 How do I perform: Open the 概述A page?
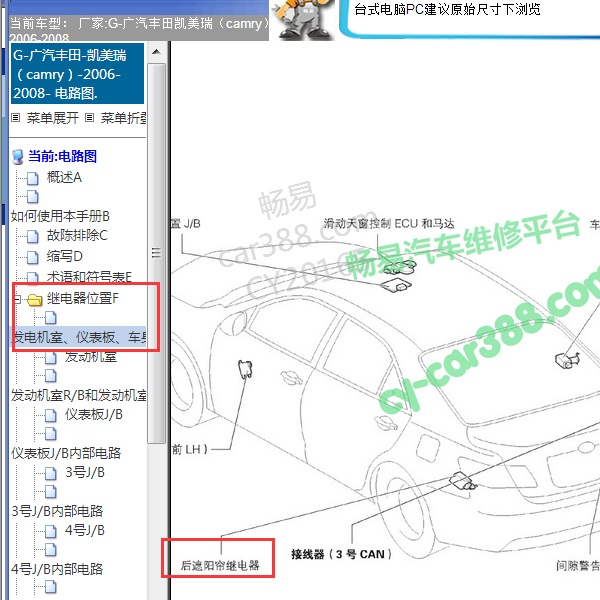click(64, 177)
